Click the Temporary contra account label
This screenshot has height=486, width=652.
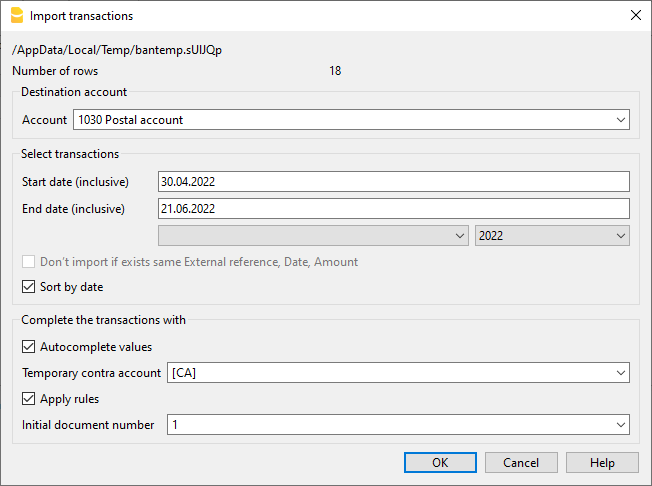click(91, 373)
